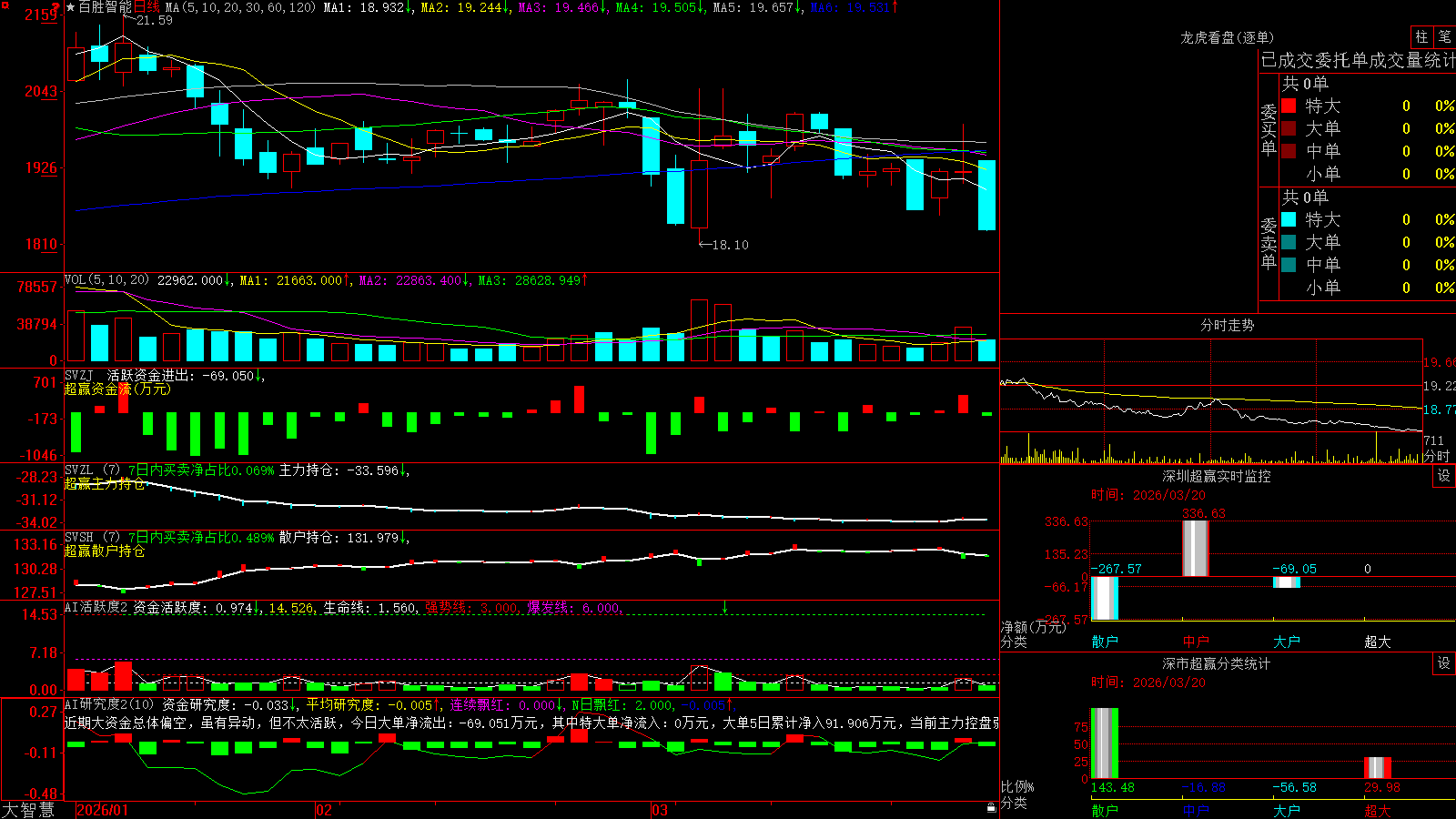Screen dimensions: 1456x819
Task: Select the cyan 特大 sell-order swatch
Action: click(1289, 219)
